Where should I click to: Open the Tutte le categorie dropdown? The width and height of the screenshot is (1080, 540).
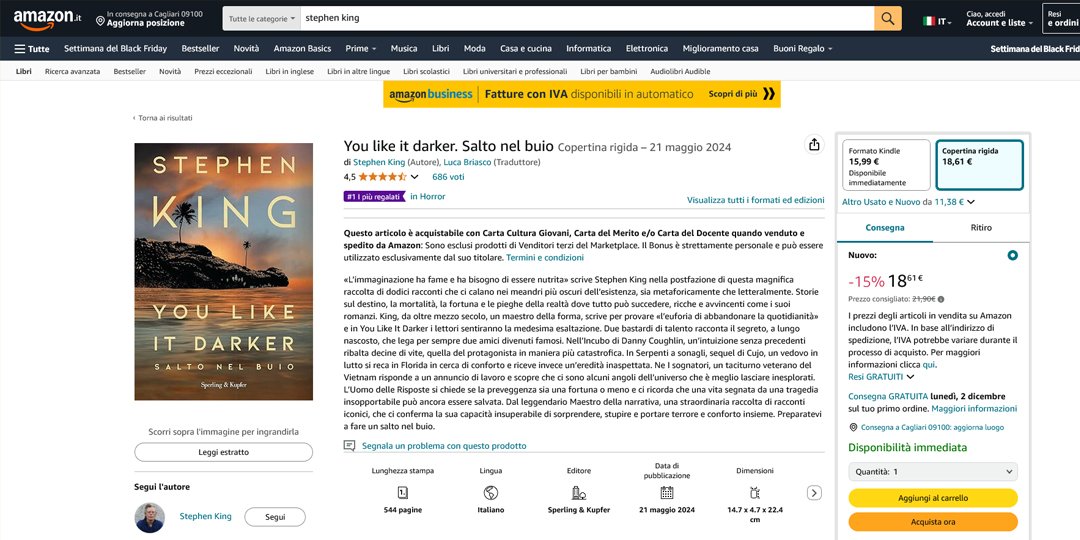262,19
